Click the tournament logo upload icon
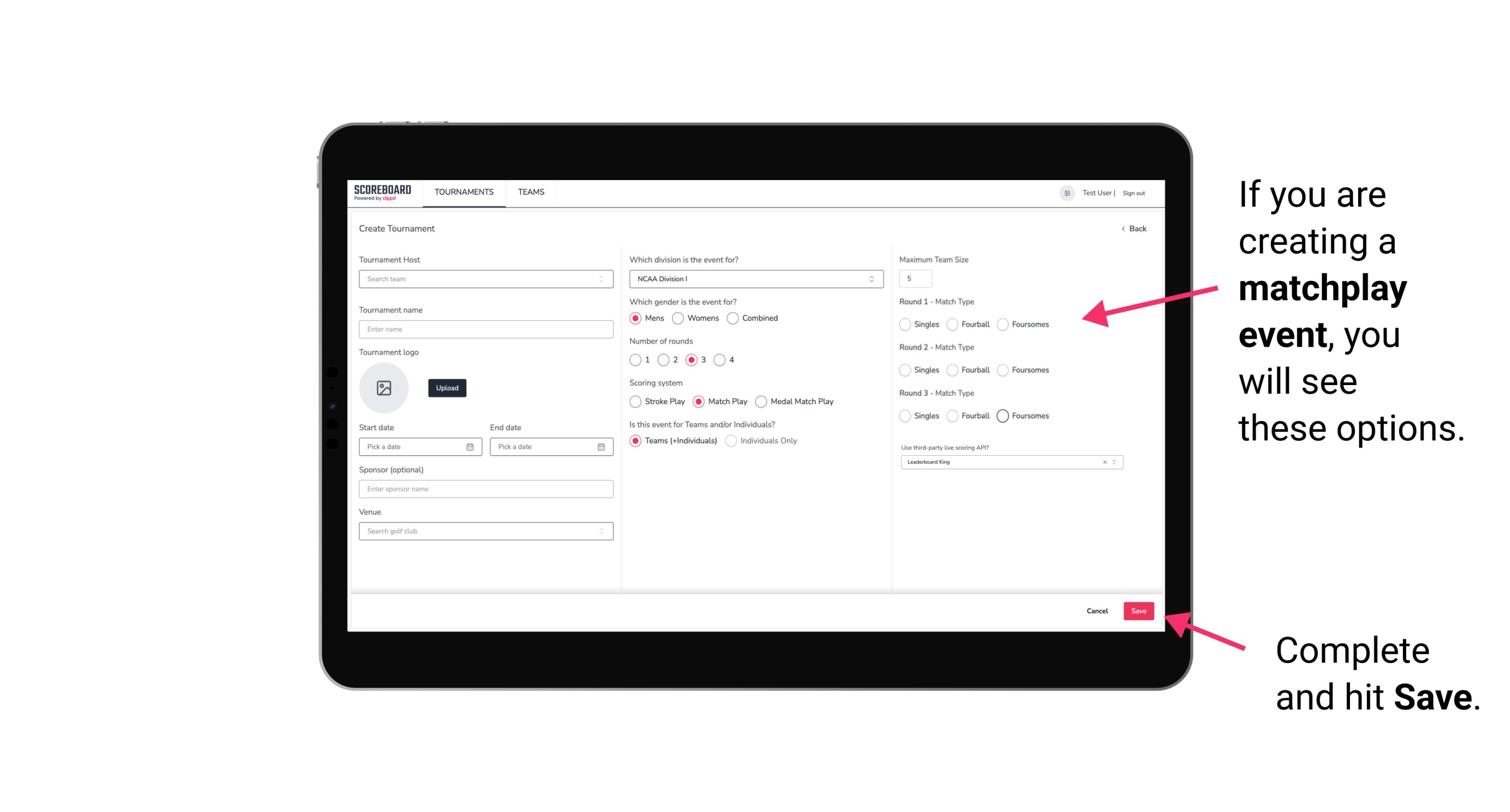The height and width of the screenshot is (812, 1510). click(x=385, y=388)
